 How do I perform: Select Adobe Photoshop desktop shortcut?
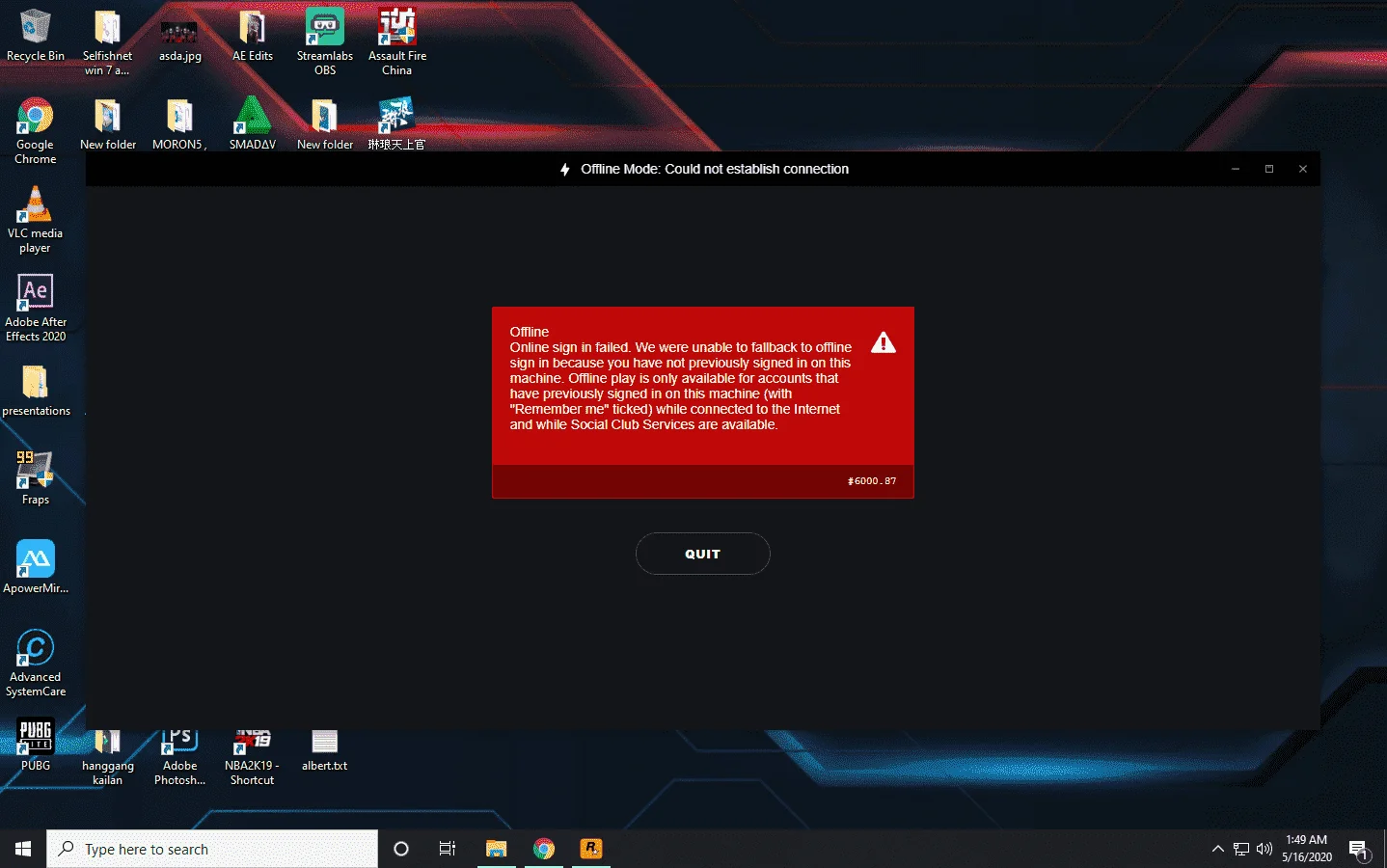coord(179,758)
